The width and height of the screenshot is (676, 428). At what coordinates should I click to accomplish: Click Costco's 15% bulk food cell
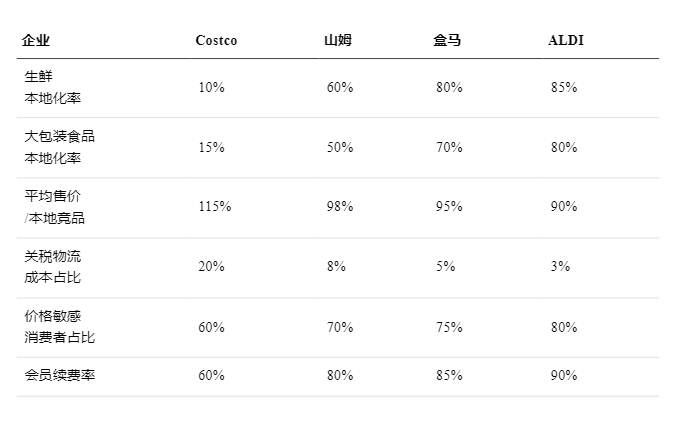pos(211,148)
